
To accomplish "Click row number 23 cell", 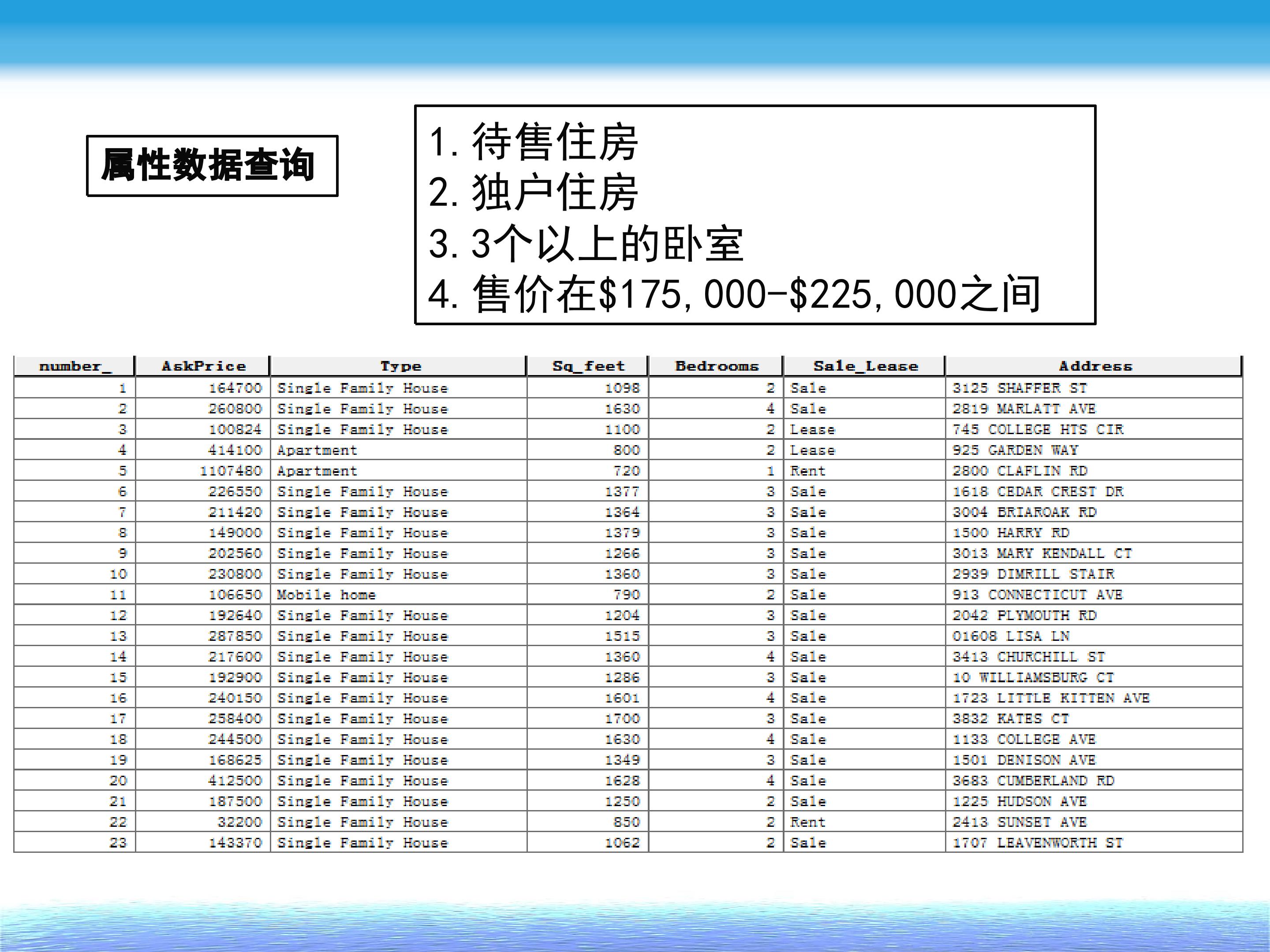I will pyautogui.click(x=75, y=842).
